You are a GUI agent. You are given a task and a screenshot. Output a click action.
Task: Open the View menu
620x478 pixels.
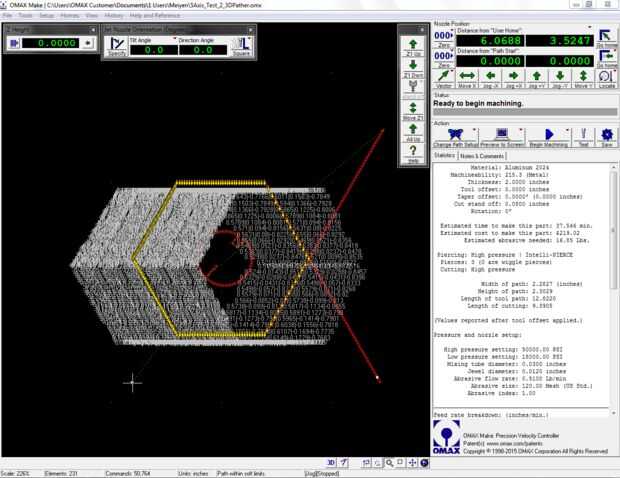click(x=91, y=15)
